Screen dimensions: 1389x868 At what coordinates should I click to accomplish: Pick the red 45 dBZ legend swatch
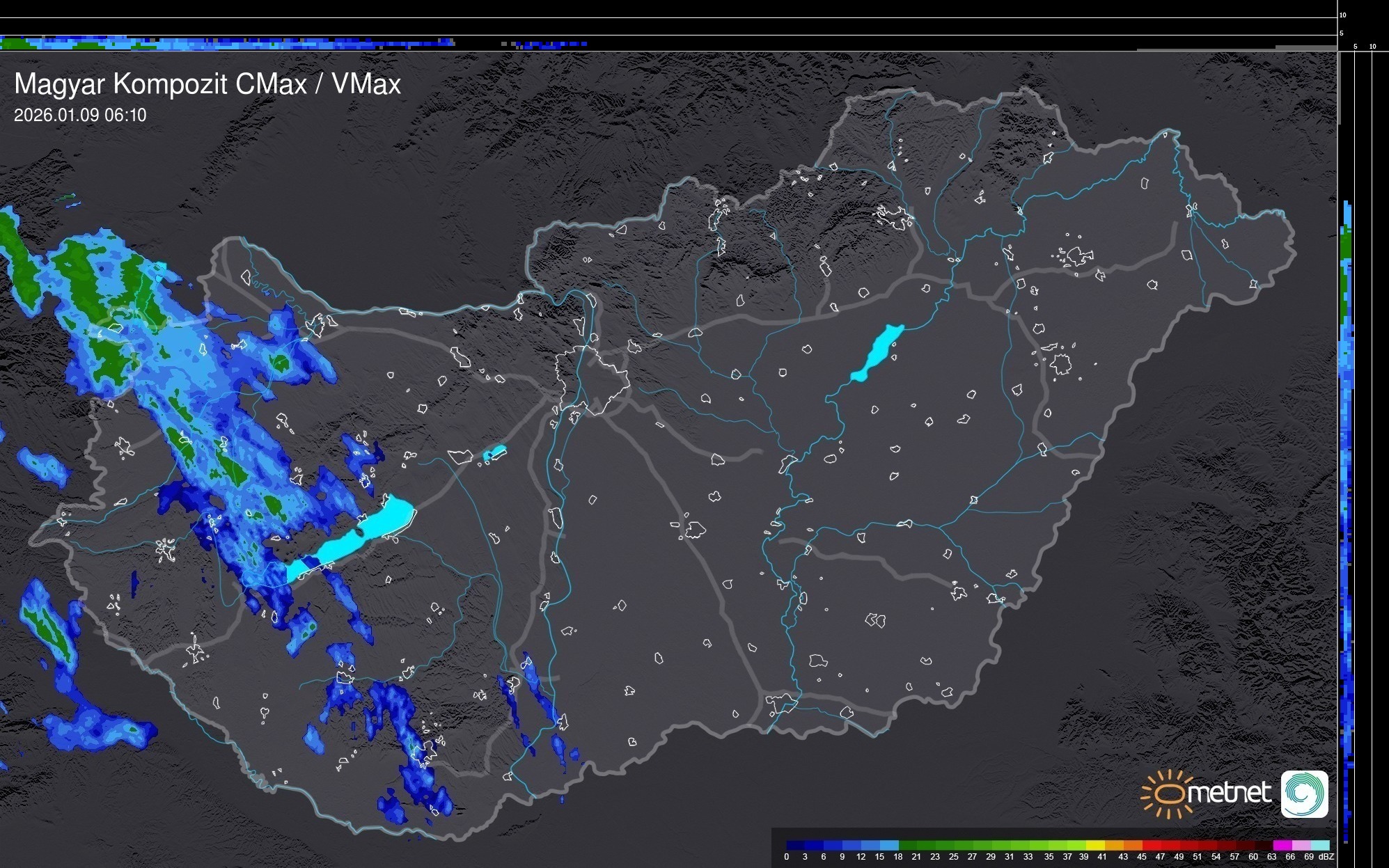(1151, 846)
